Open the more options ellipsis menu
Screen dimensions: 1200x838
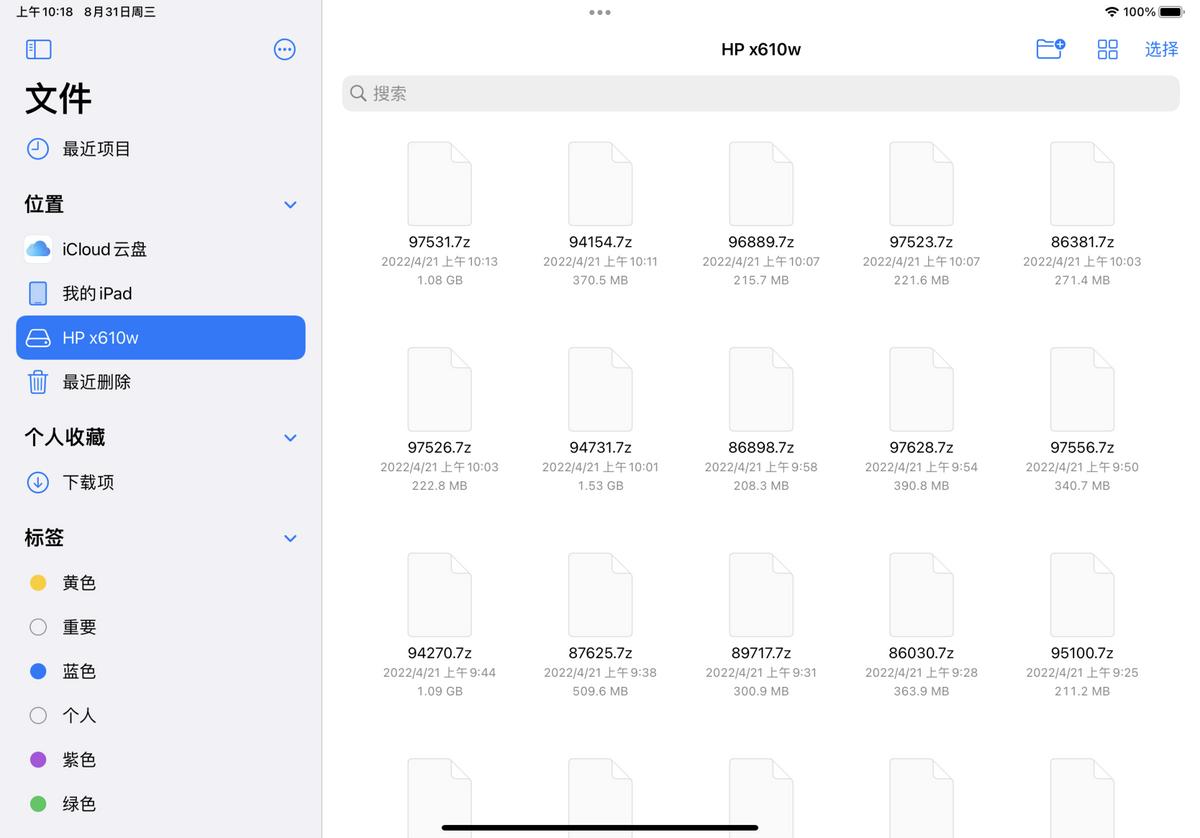pyautogui.click(x=284, y=49)
